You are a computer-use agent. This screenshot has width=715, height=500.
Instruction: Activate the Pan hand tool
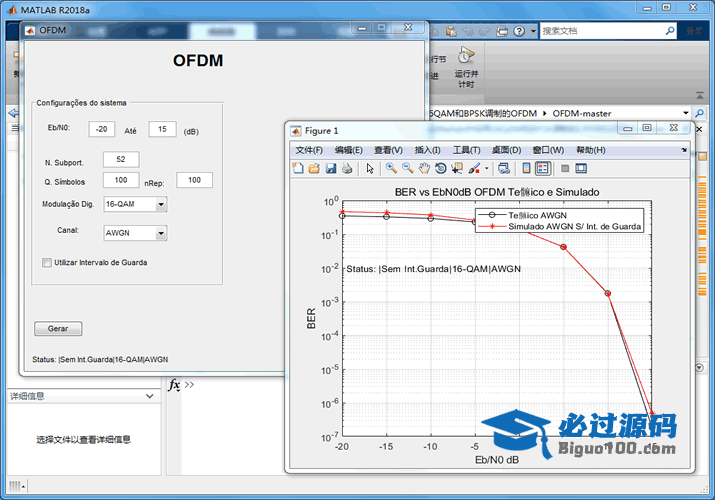[424, 168]
